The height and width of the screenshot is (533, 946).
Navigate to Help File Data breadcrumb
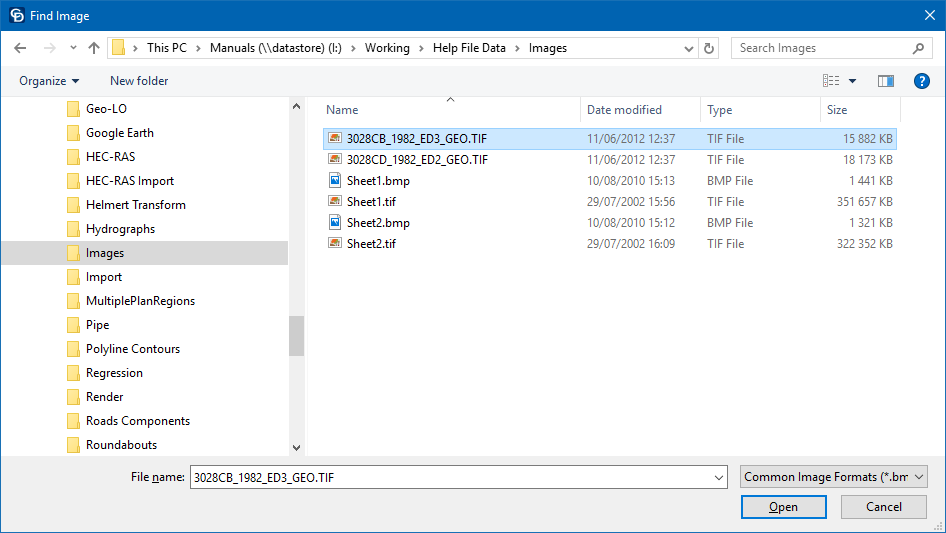(x=469, y=48)
